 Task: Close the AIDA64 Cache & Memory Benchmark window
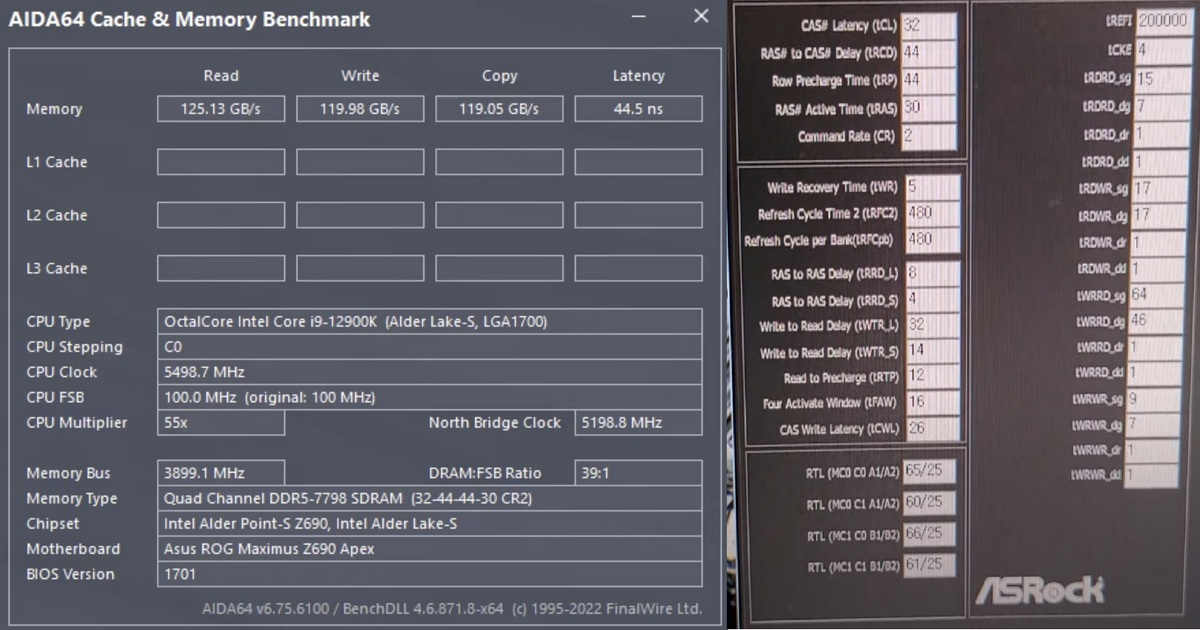click(701, 16)
